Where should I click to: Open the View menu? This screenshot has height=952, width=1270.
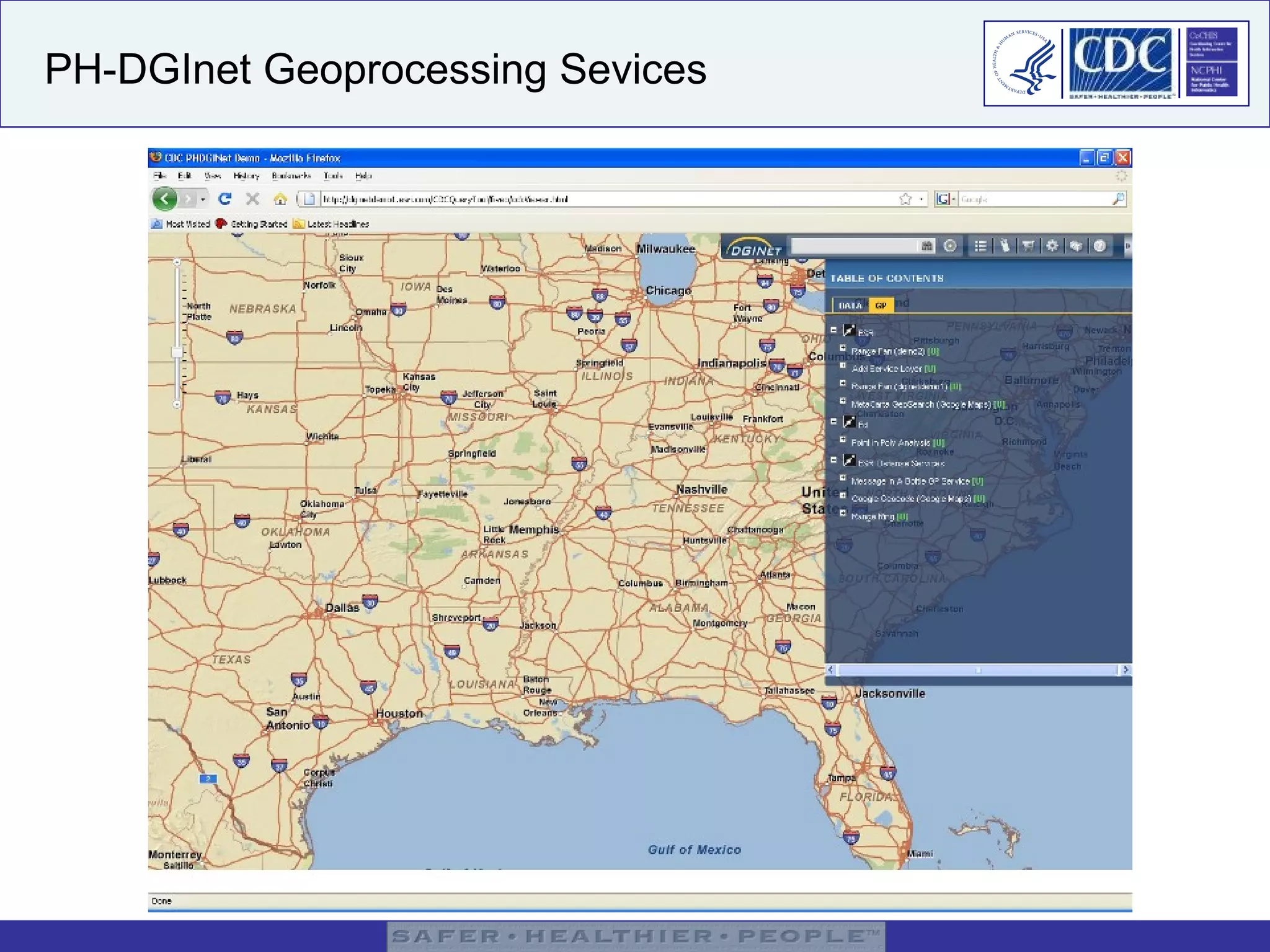point(213,176)
